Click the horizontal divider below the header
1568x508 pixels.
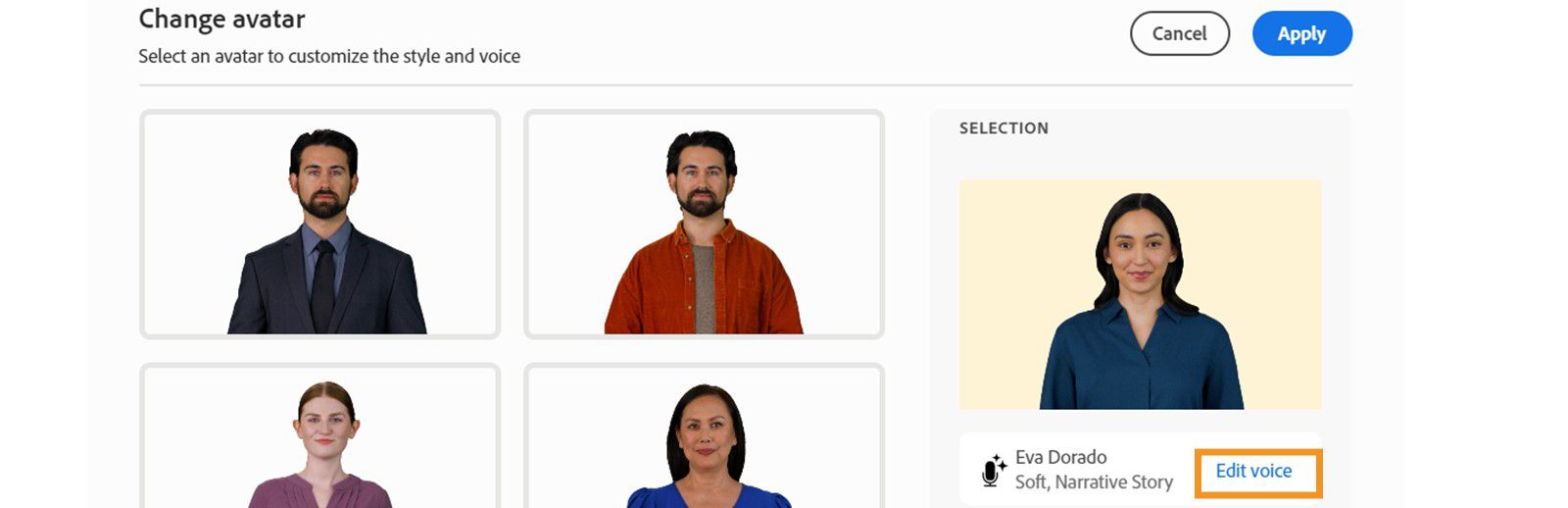[x=745, y=85]
